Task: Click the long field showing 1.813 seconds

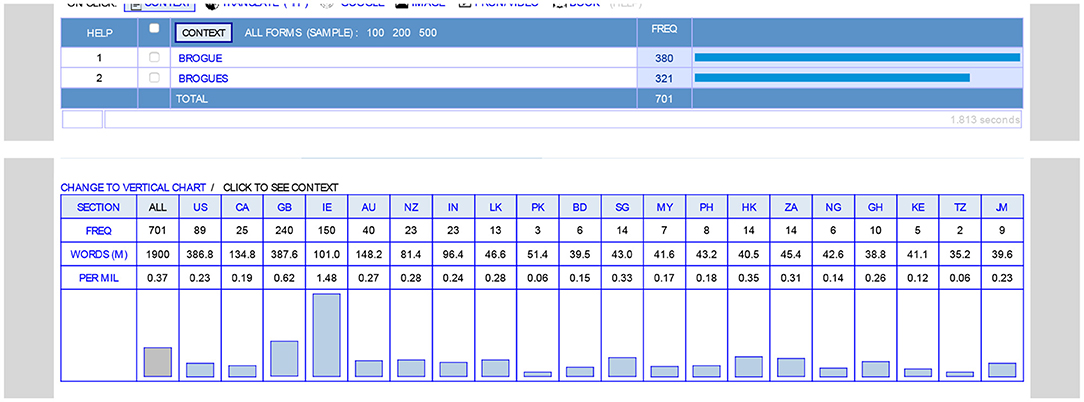Action: tap(563, 120)
